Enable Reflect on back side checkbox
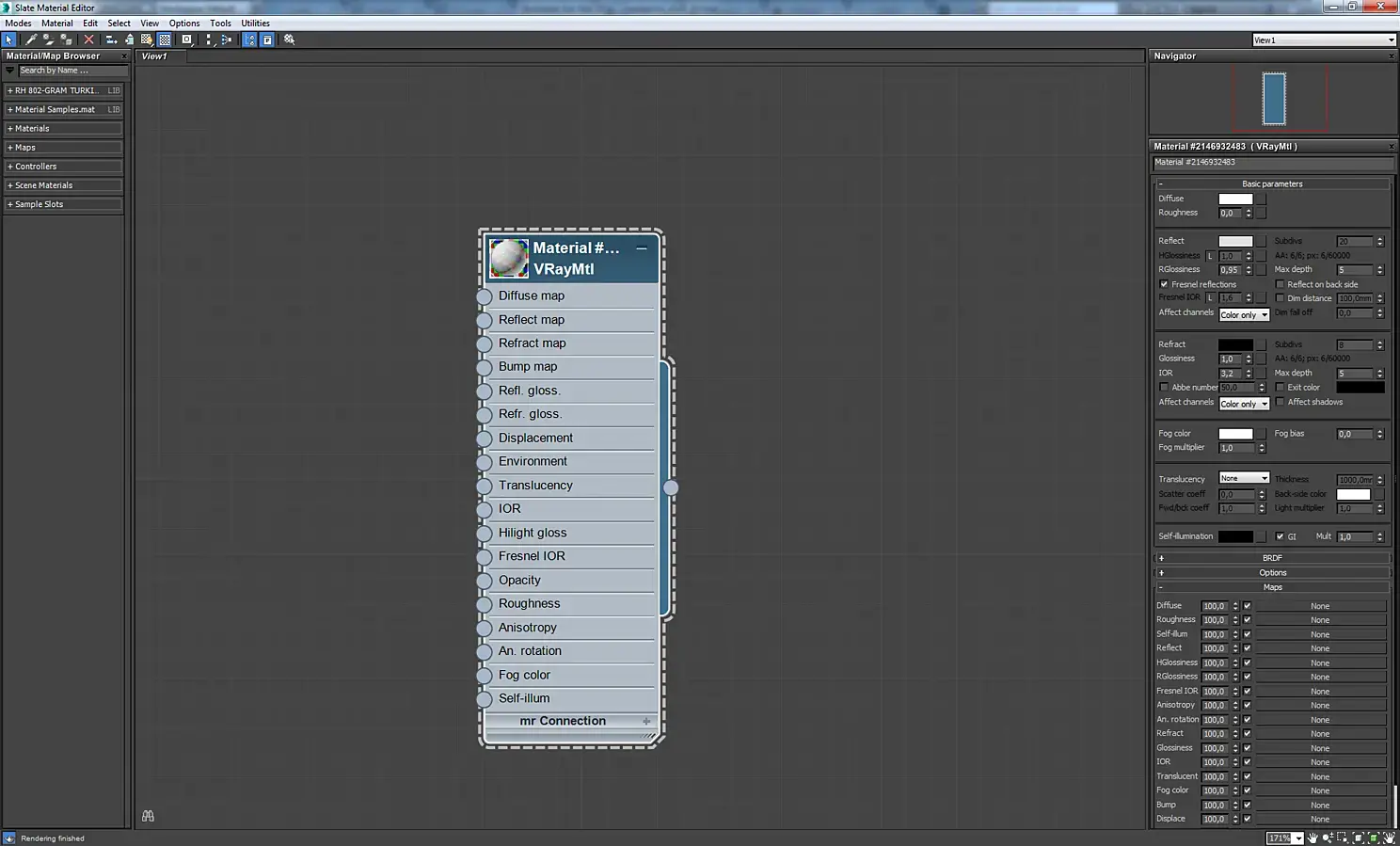This screenshot has width=1400, height=846. (x=1280, y=284)
